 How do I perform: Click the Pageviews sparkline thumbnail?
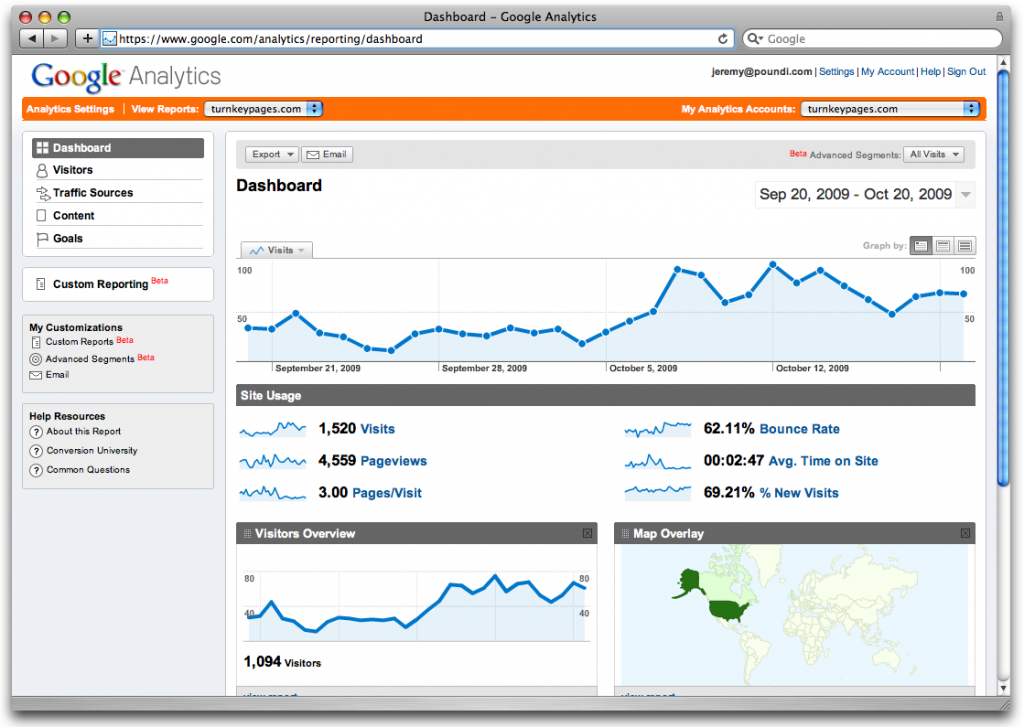point(272,461)
